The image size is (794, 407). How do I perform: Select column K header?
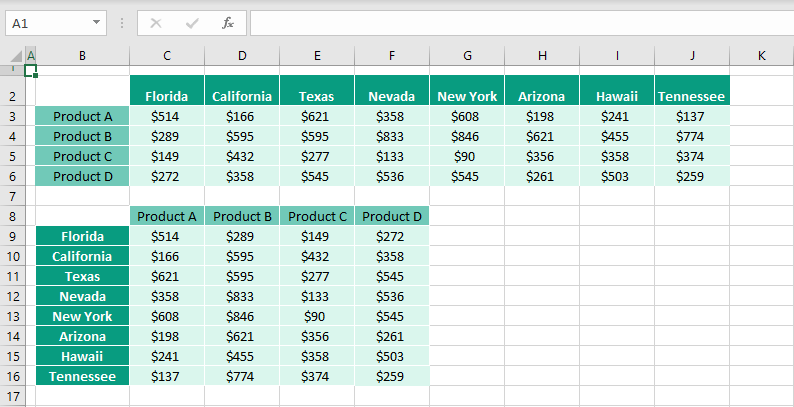tap(761, 56)
